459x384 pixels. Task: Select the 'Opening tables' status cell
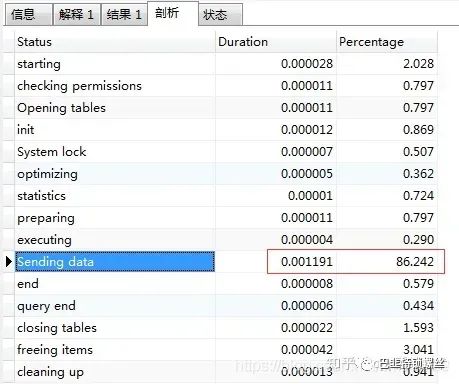click(115, 108)
